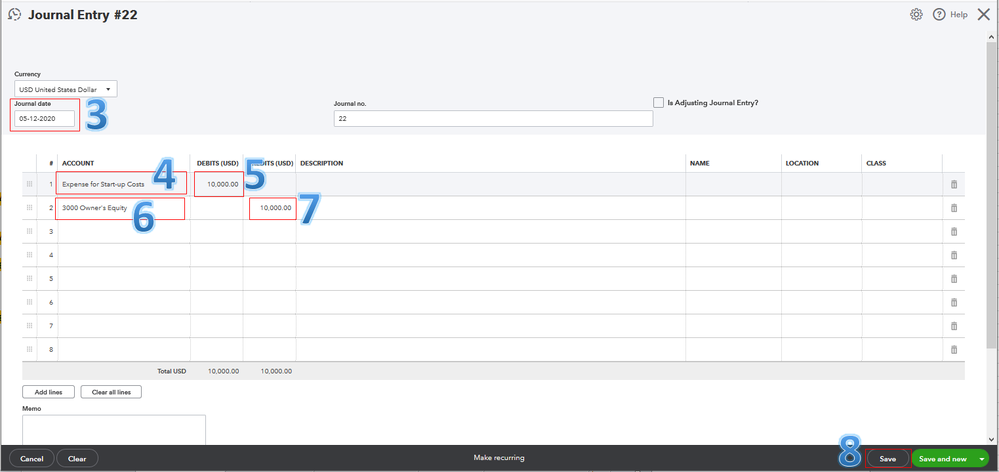Delete line 2 with trash icon

(954, 208)
